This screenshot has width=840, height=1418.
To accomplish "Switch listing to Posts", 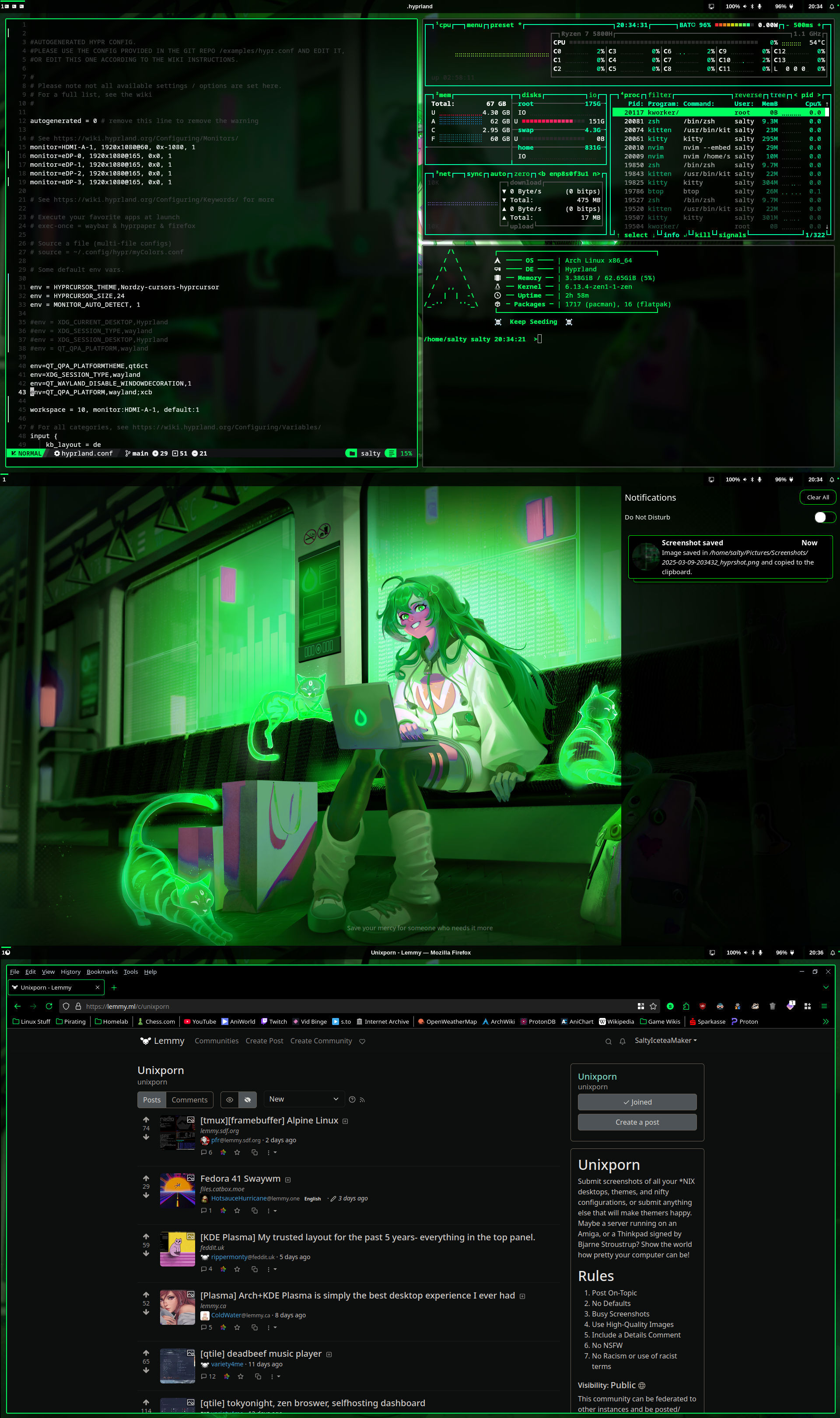I will click(152, 1099).
